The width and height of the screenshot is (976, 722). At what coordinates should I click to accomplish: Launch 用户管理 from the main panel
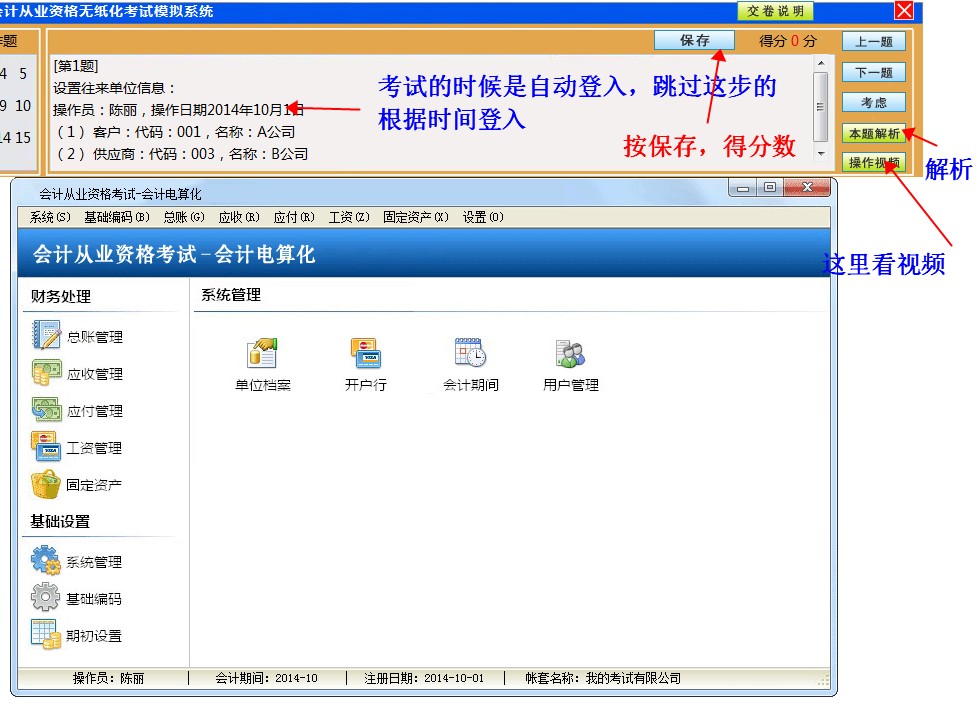pyautogui.click(x=570, y=358)
